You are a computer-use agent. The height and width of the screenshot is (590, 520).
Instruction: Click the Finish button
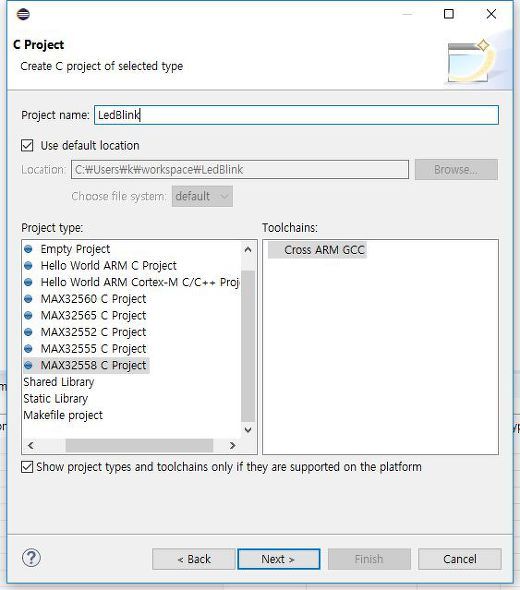pos(369,559)
